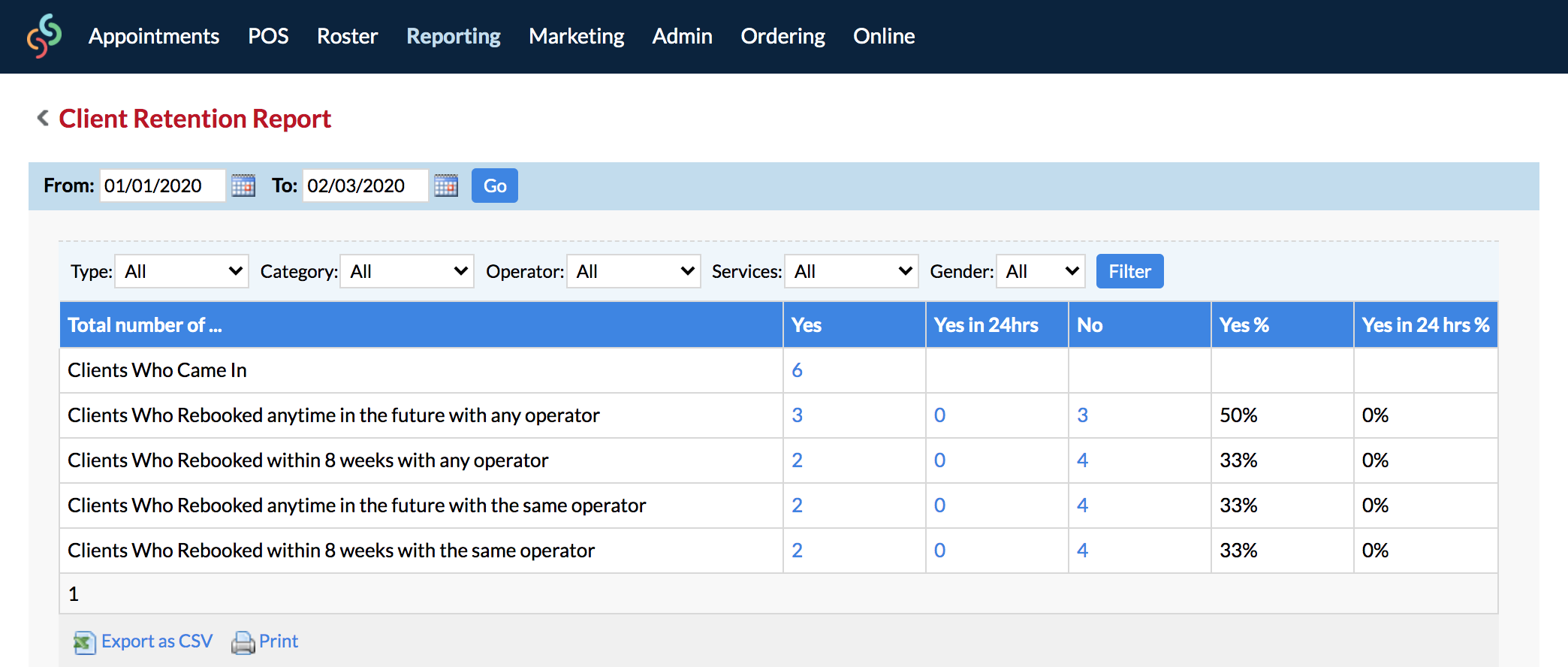Viewport: 1568px width, 667px height.
Task: Click the Print link
Action: (x=279, y=641)
